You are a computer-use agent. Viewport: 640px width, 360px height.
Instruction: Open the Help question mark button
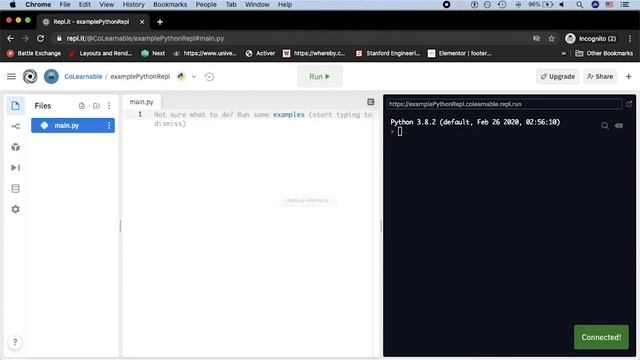tap(15, 342)
